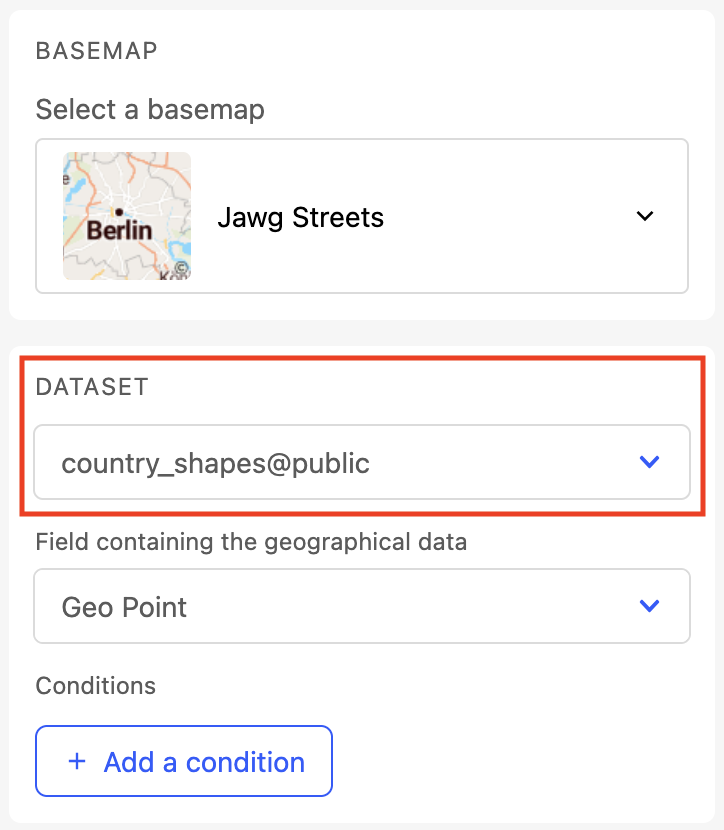Click the Berlin label in the basemap preview
The height and width of the screenshot is (830, 724).
tap(120, 231)
